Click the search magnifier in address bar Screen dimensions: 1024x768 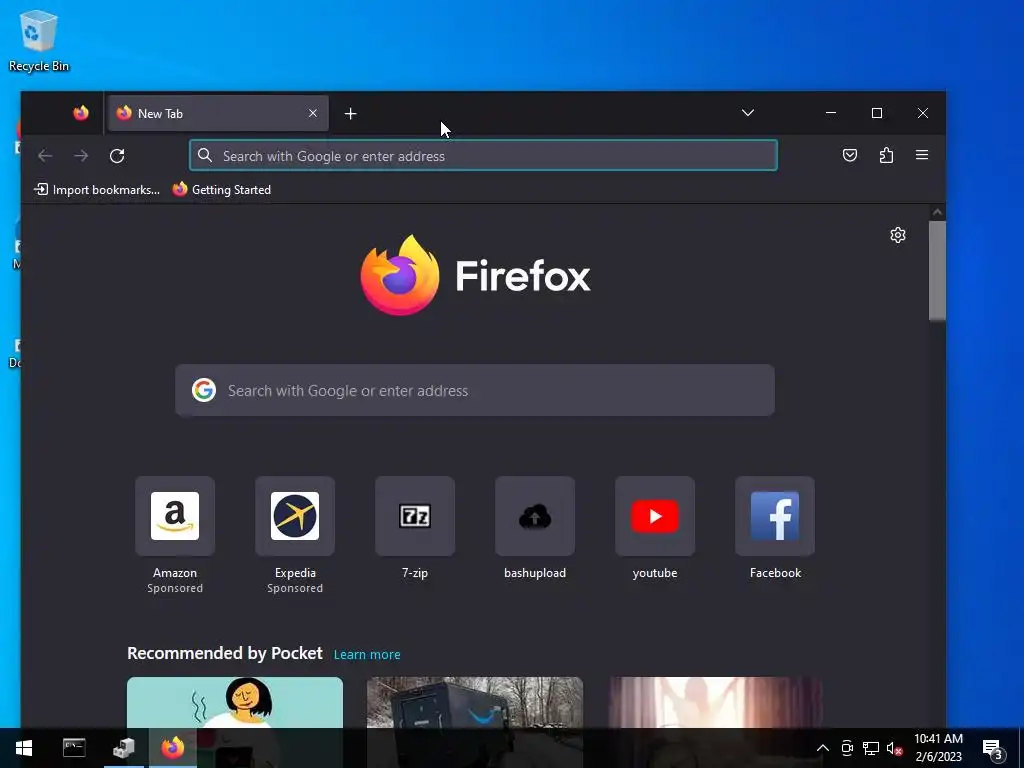click(205, 155)
